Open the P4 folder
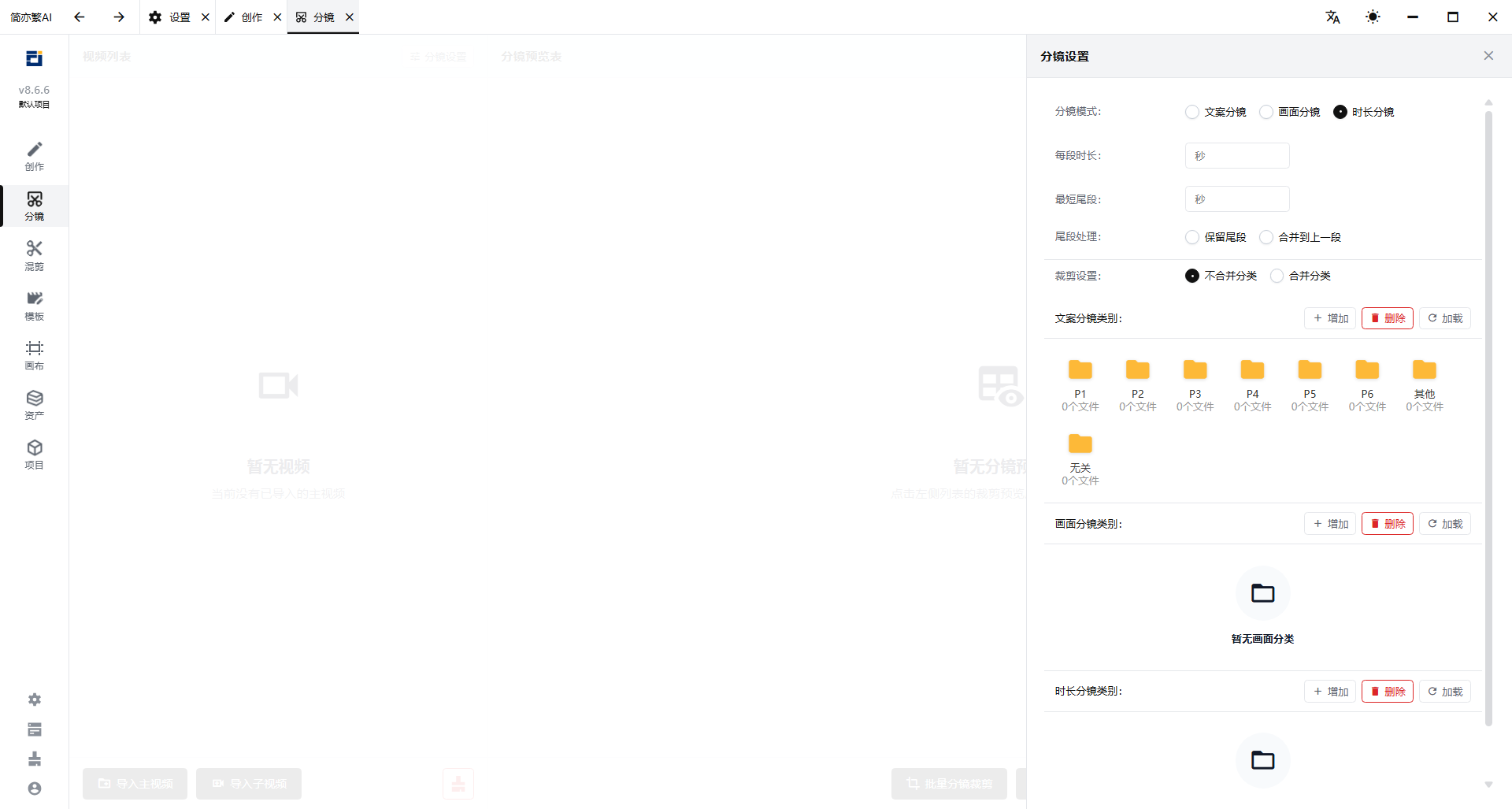 [x=1252, y=385]
